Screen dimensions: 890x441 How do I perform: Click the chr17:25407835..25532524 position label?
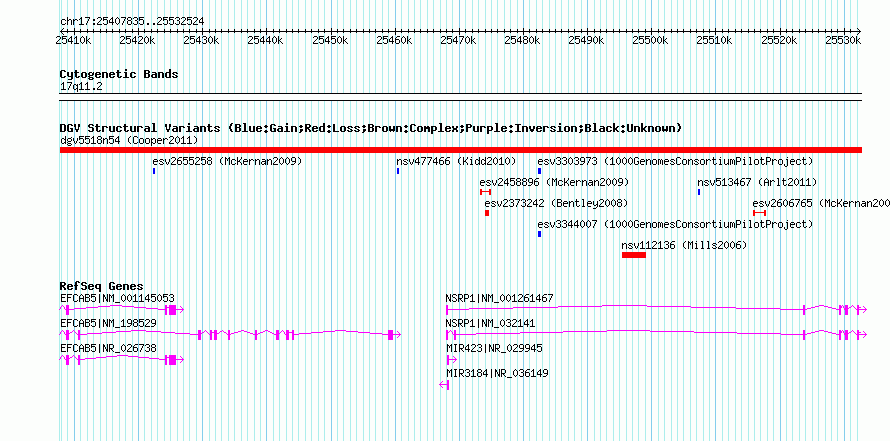point(132,21)
